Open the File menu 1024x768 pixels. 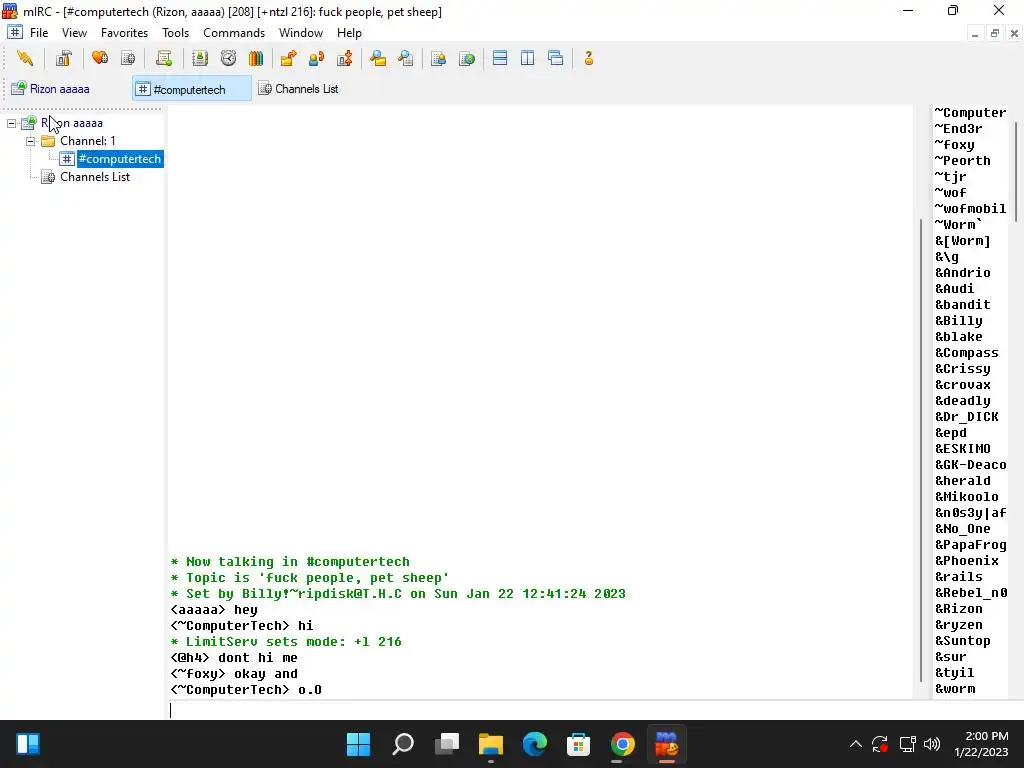39,33
